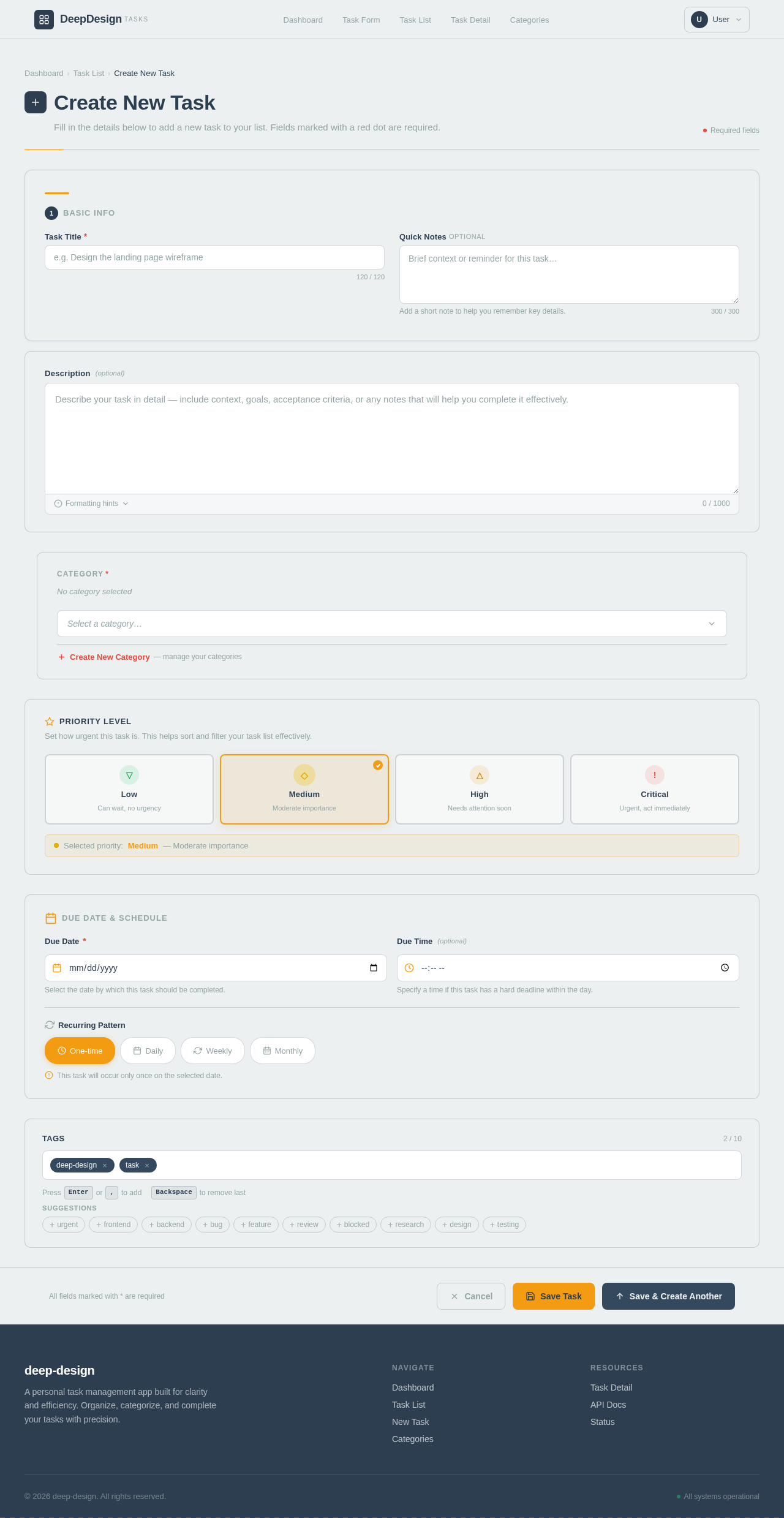Click the plus icon next to Create New Category
784x1518 pixels.
coord(61,657)
